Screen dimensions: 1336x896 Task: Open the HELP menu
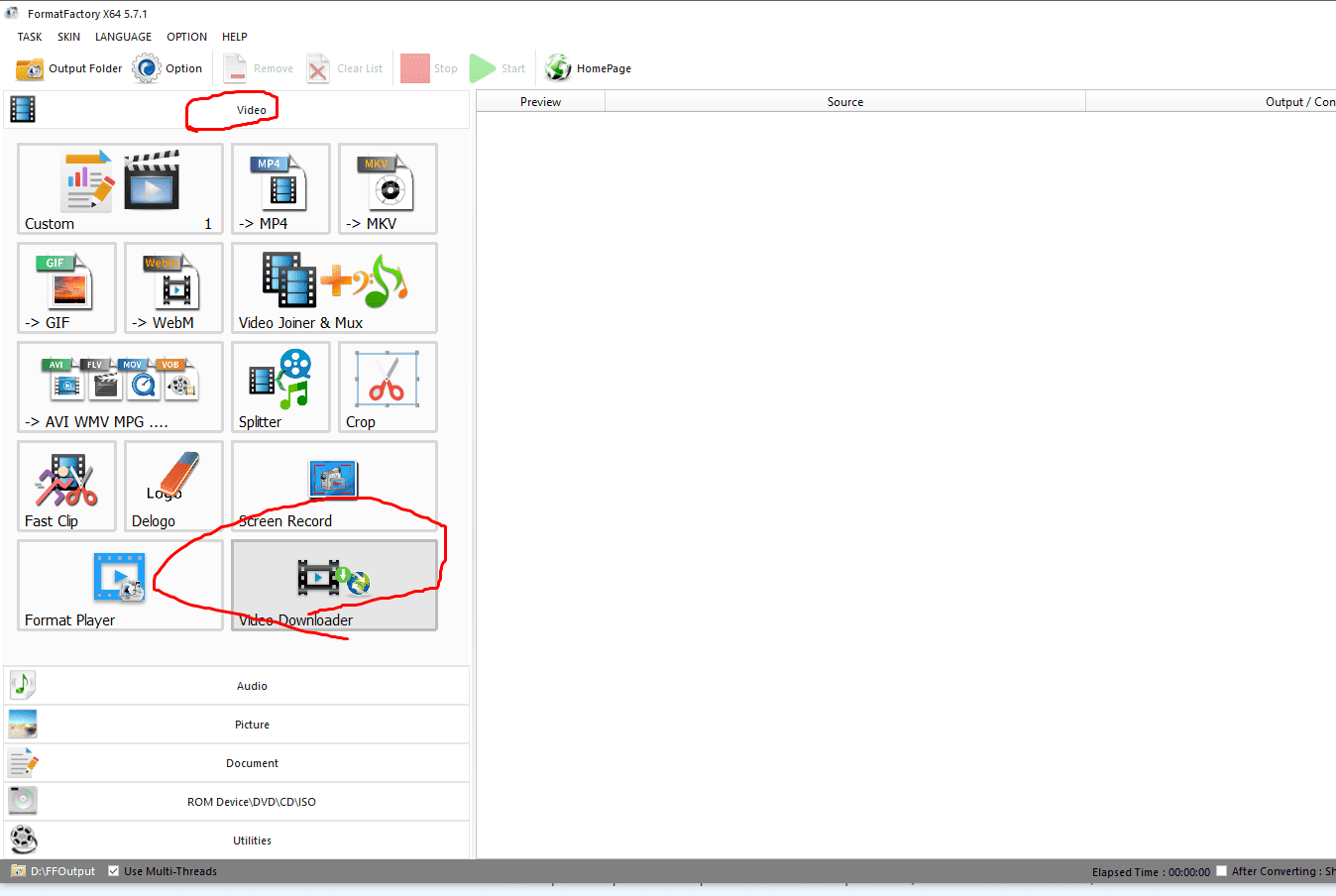click(235, 37)
